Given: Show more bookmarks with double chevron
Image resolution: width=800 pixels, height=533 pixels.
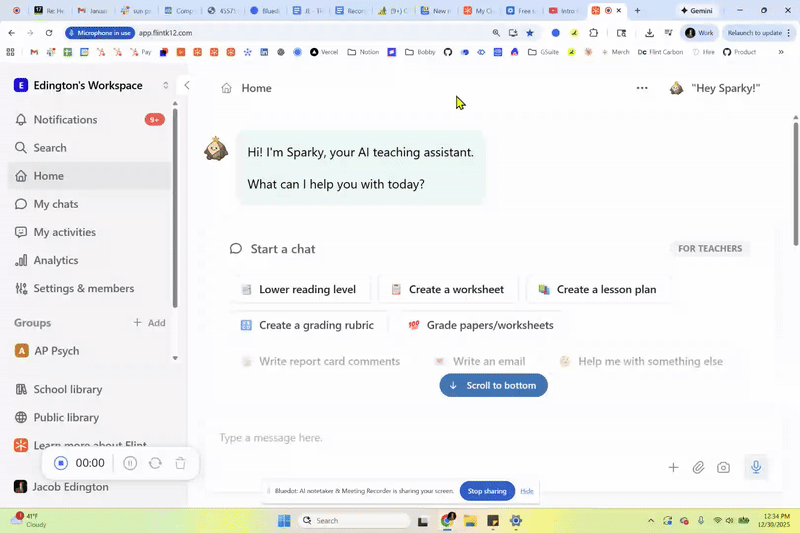Looking at the screenshot, I should coord(781,52).
